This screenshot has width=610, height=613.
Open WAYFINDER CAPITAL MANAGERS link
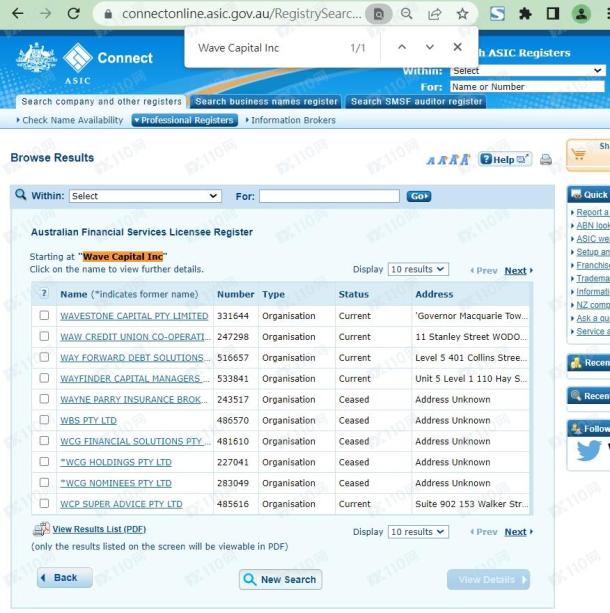135,378
